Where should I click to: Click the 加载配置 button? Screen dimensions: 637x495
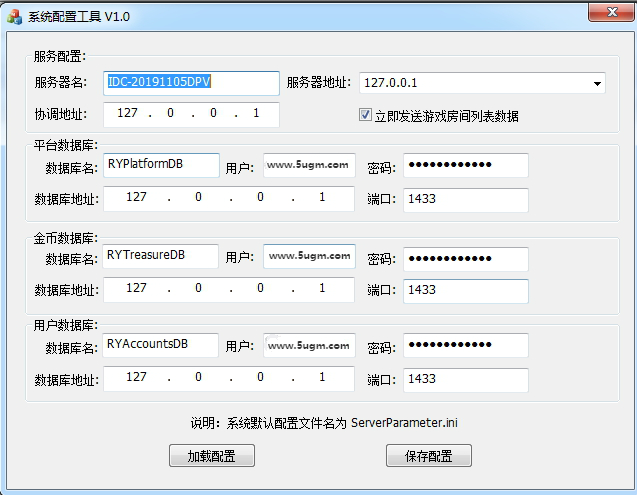[x=212, y=456]
